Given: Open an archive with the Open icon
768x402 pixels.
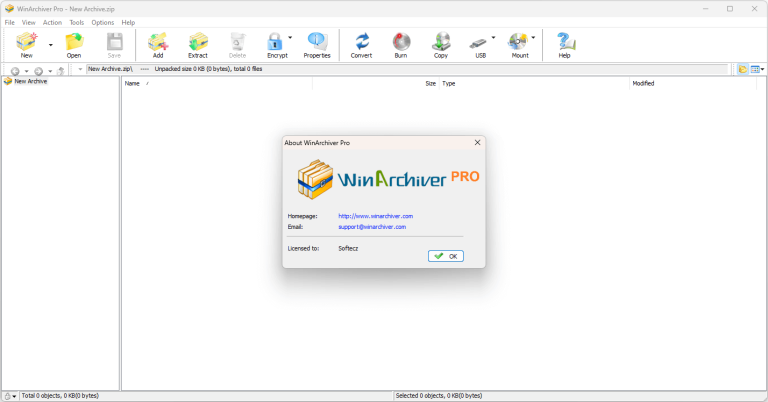Looking at the screenshot, I should click(x=73, y=44).
